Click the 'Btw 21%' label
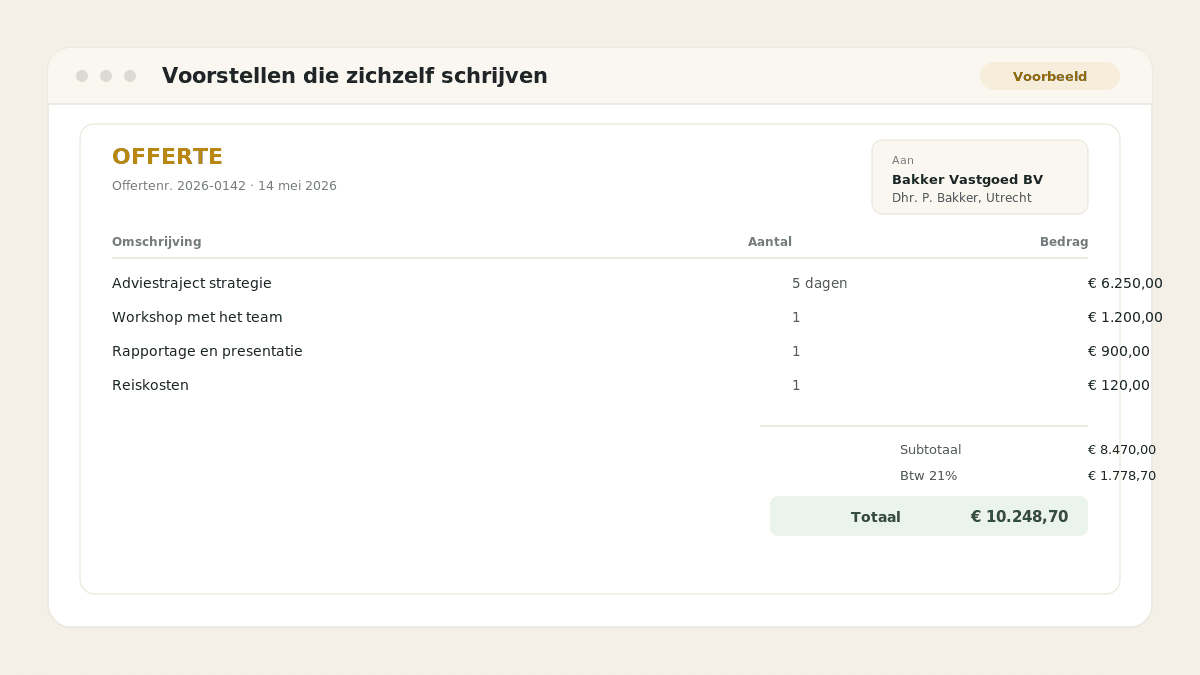 tap(928, 476)
